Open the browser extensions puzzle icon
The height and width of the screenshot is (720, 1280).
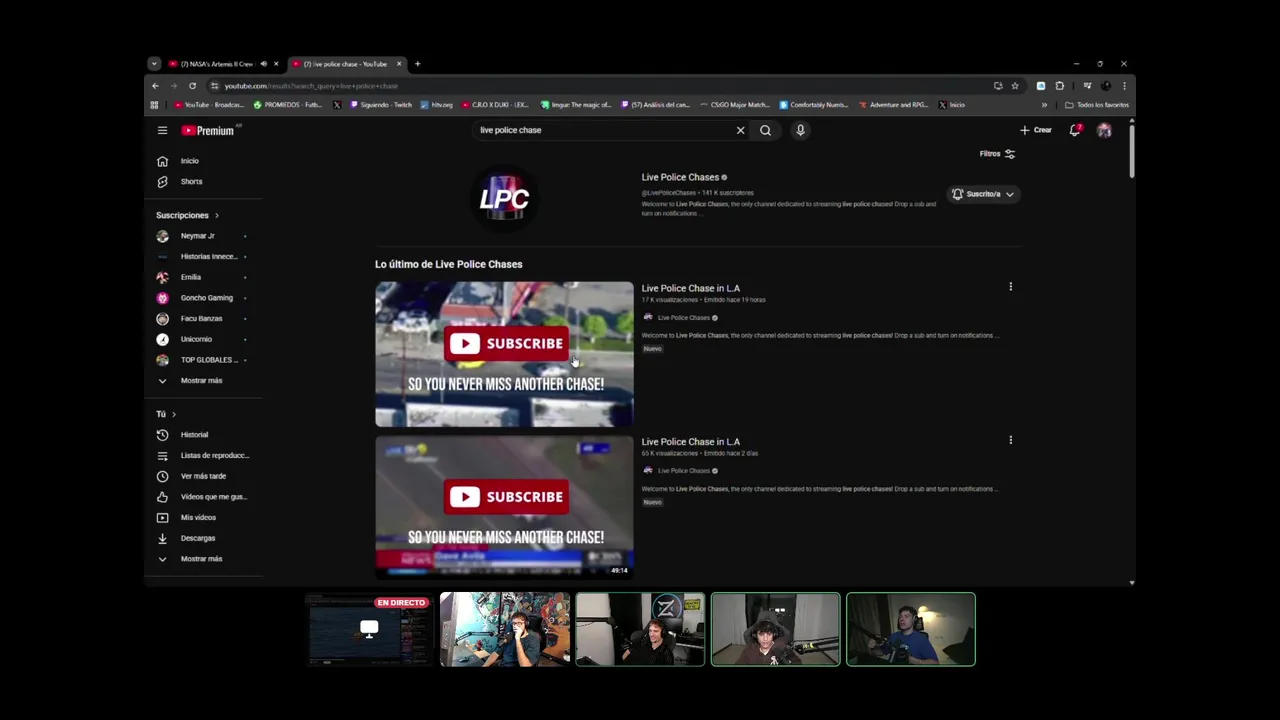click(1060, 86)
